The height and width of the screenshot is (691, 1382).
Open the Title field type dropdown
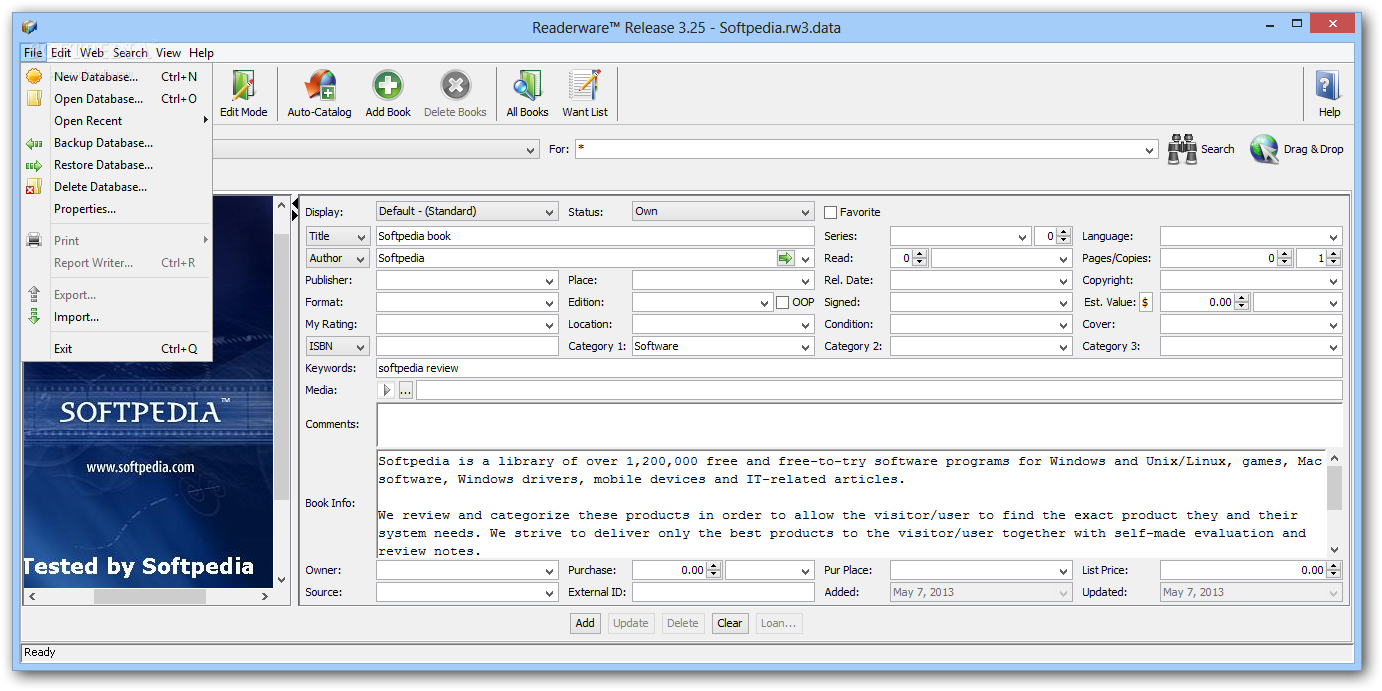tap(338, 236)
